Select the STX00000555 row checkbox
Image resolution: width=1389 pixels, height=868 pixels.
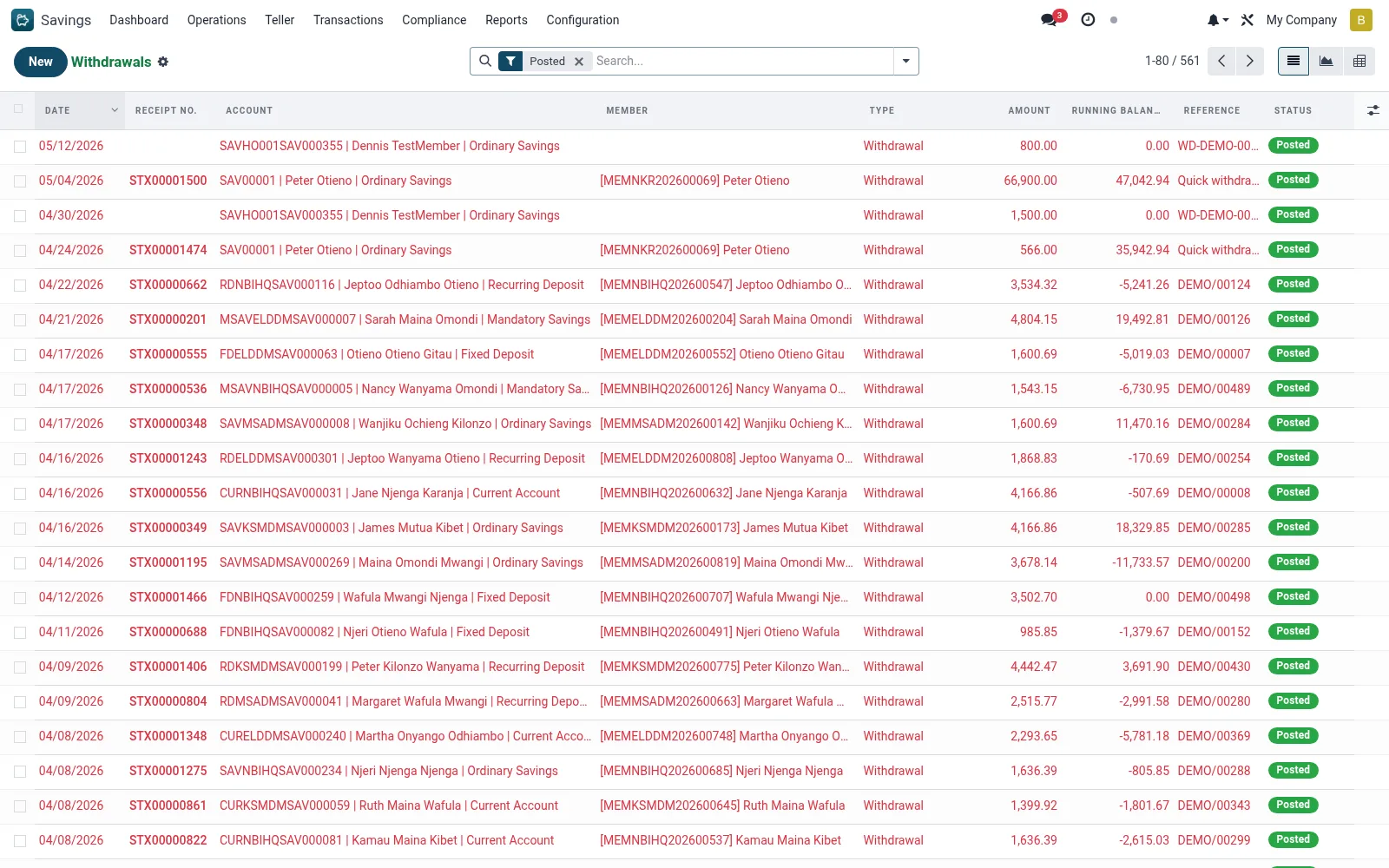(19, 355)
